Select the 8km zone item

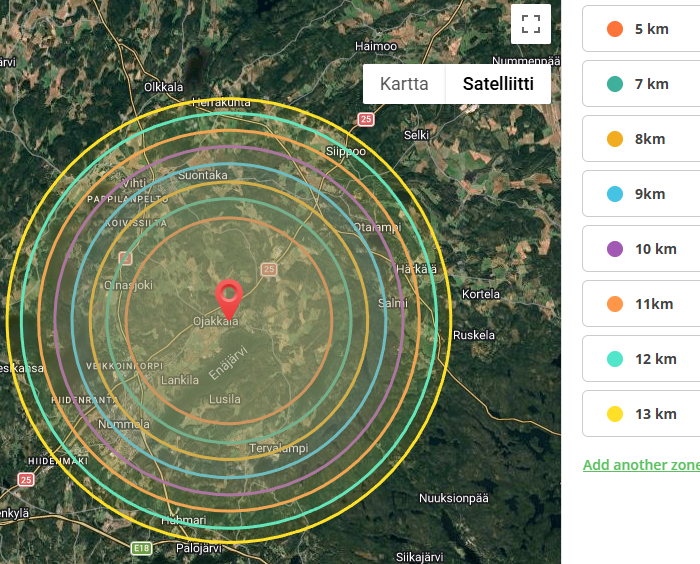641,139
